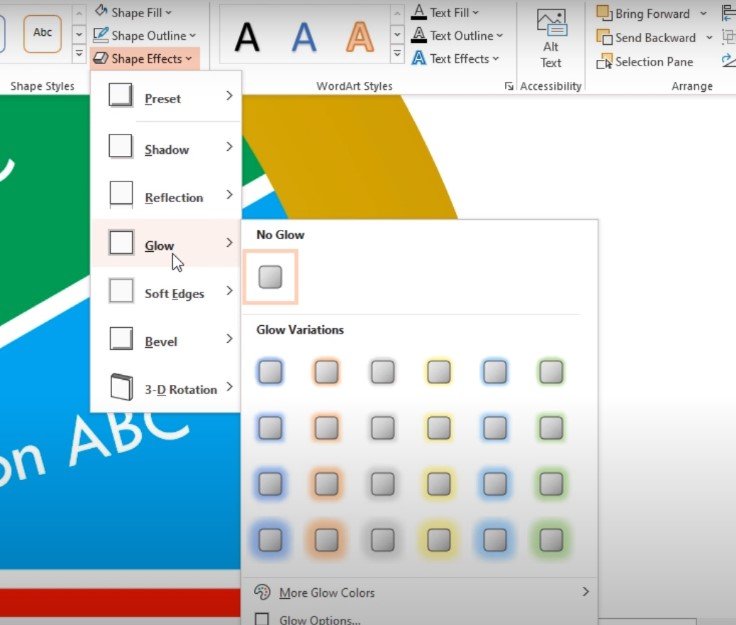Apply black WordArt style letter A
The width and height of the screenshot is (736, 625).
click(247, 38)
